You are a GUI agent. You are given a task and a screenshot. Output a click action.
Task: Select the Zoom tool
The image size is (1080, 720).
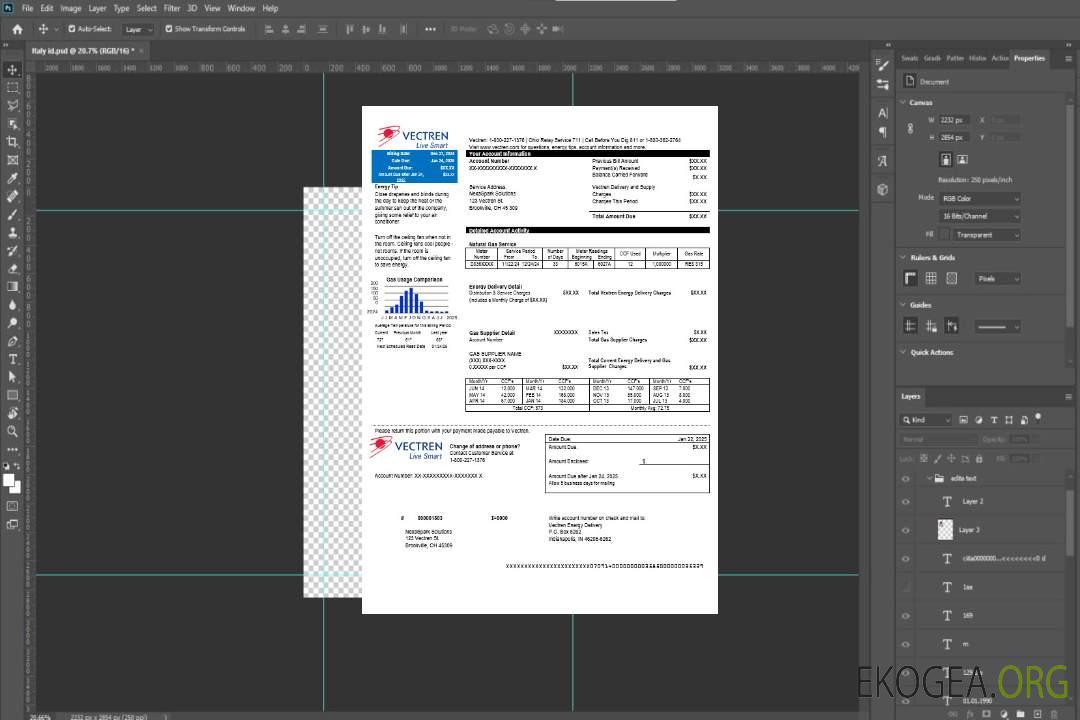(12, 431)
